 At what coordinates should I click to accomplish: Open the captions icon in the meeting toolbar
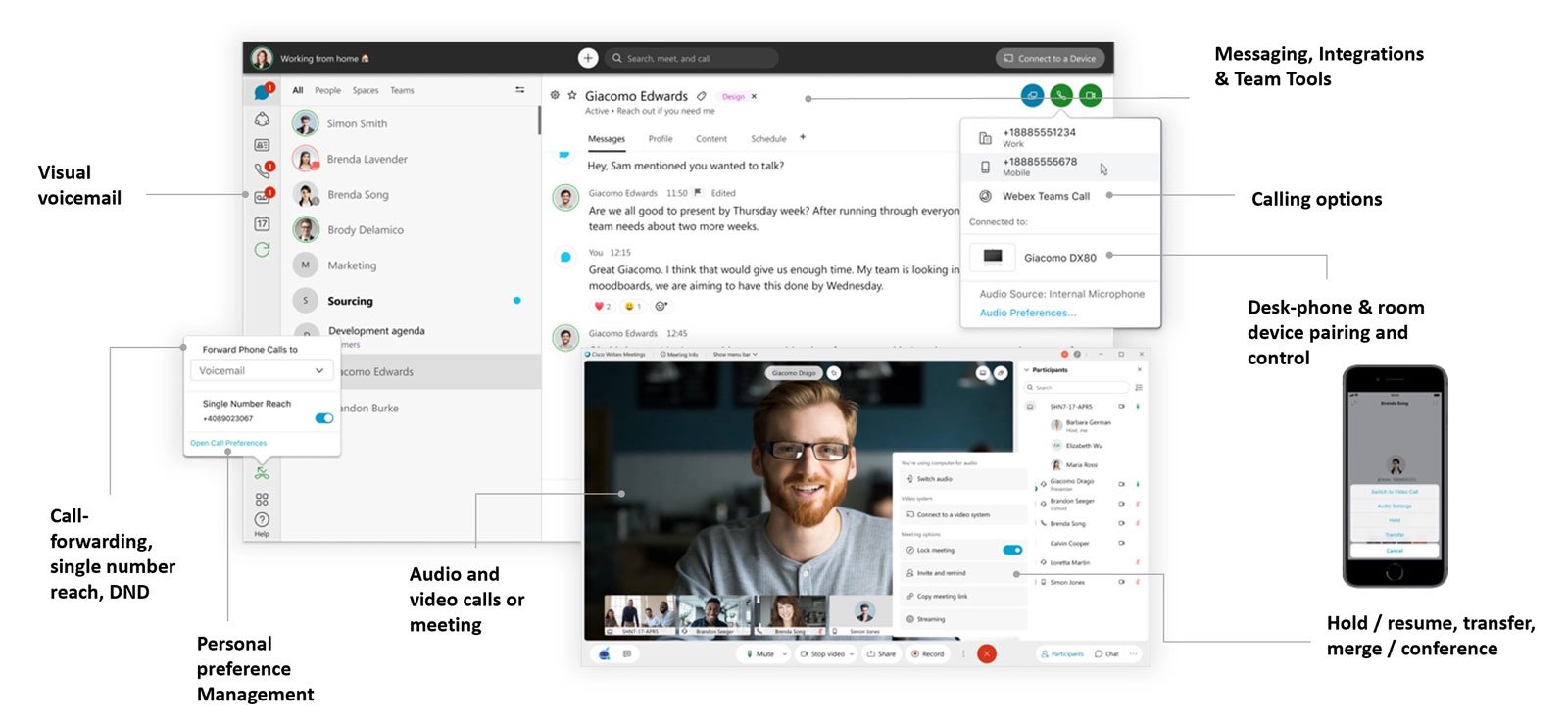pos(627,653)
